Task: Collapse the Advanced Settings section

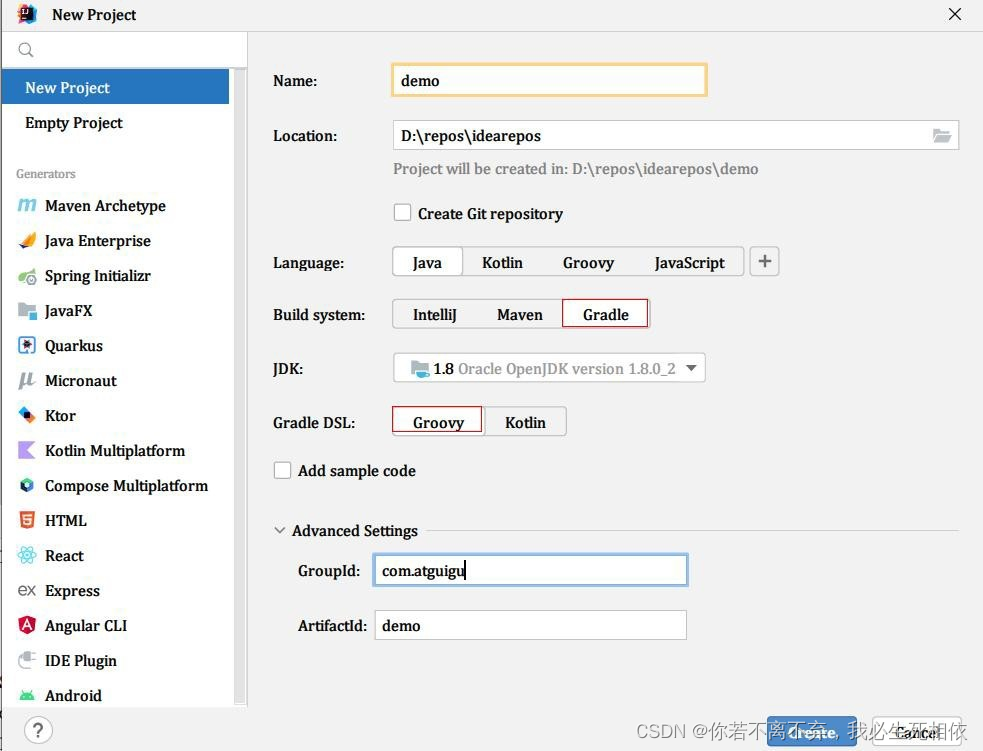Action: (x=279, y=531)
